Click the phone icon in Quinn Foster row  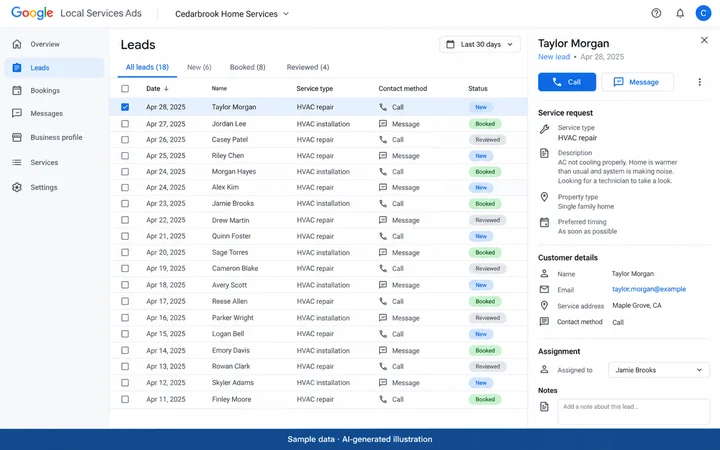point(383,236)
